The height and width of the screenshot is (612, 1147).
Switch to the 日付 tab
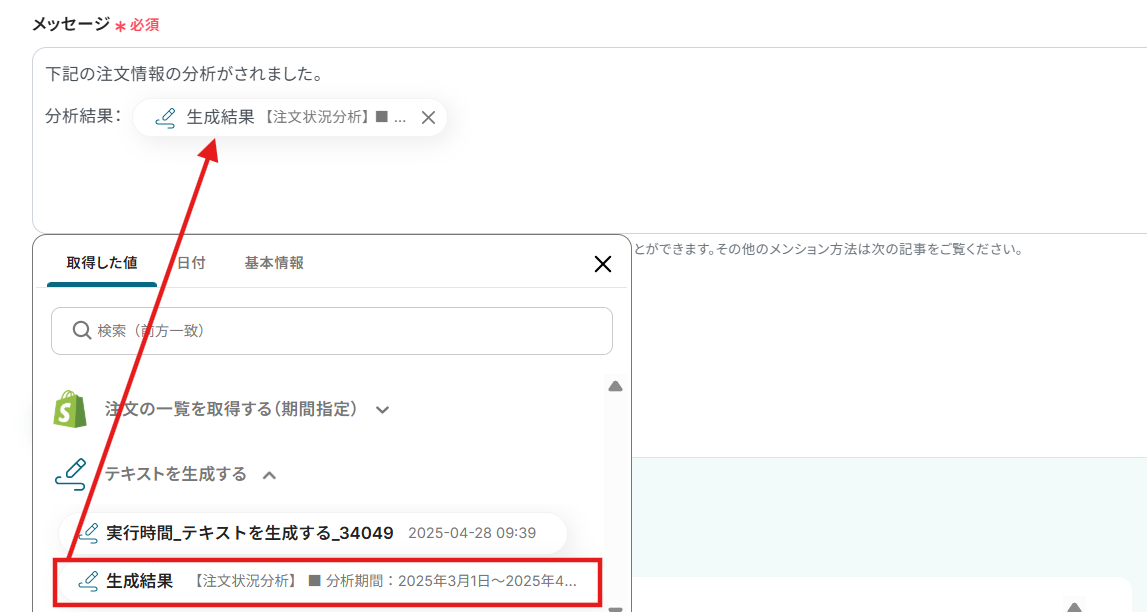(192, 263)
